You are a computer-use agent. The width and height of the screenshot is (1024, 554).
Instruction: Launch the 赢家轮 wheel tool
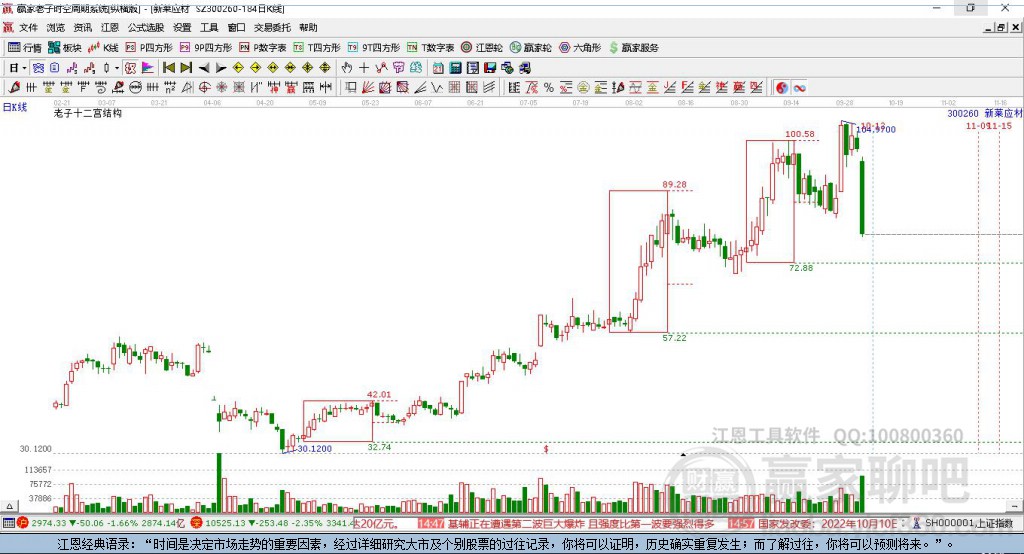(530, 48)
